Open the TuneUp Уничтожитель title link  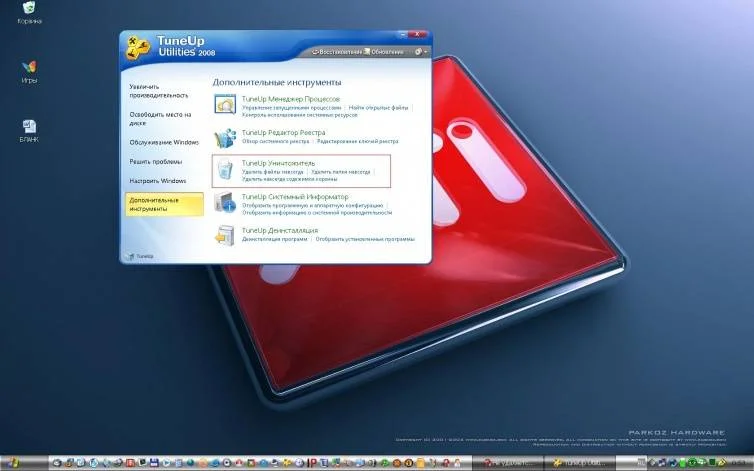click(x=278, y=163)
